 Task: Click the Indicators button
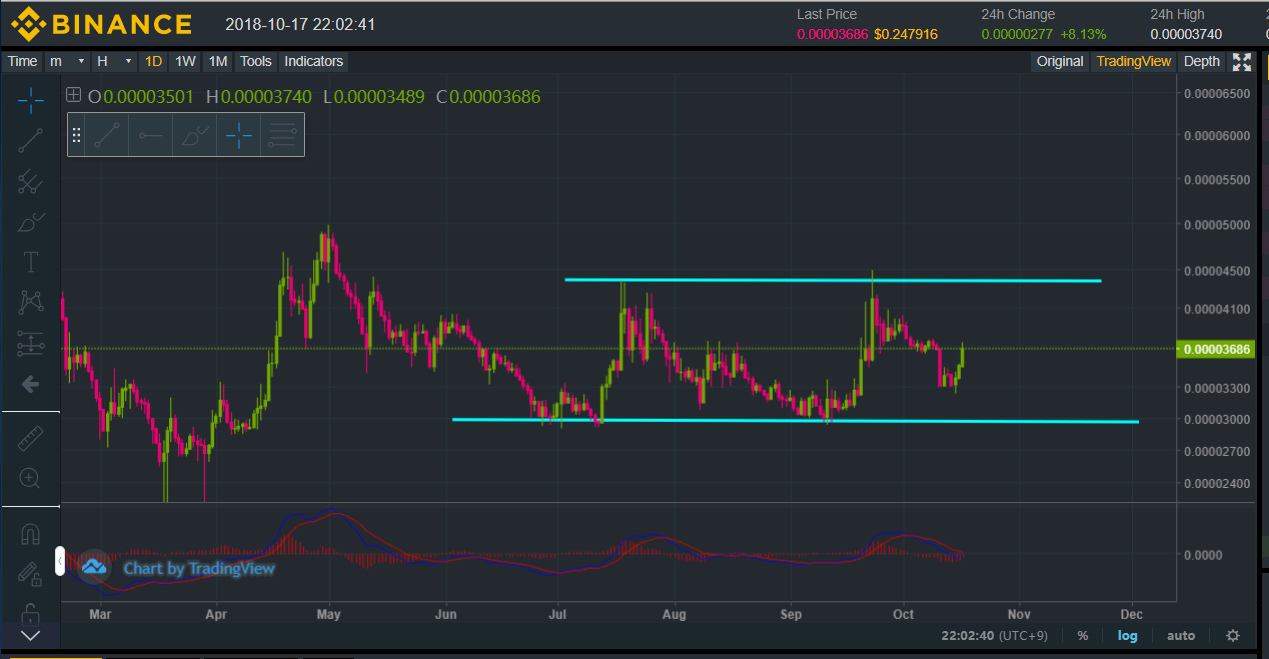[x=313, y=61]
